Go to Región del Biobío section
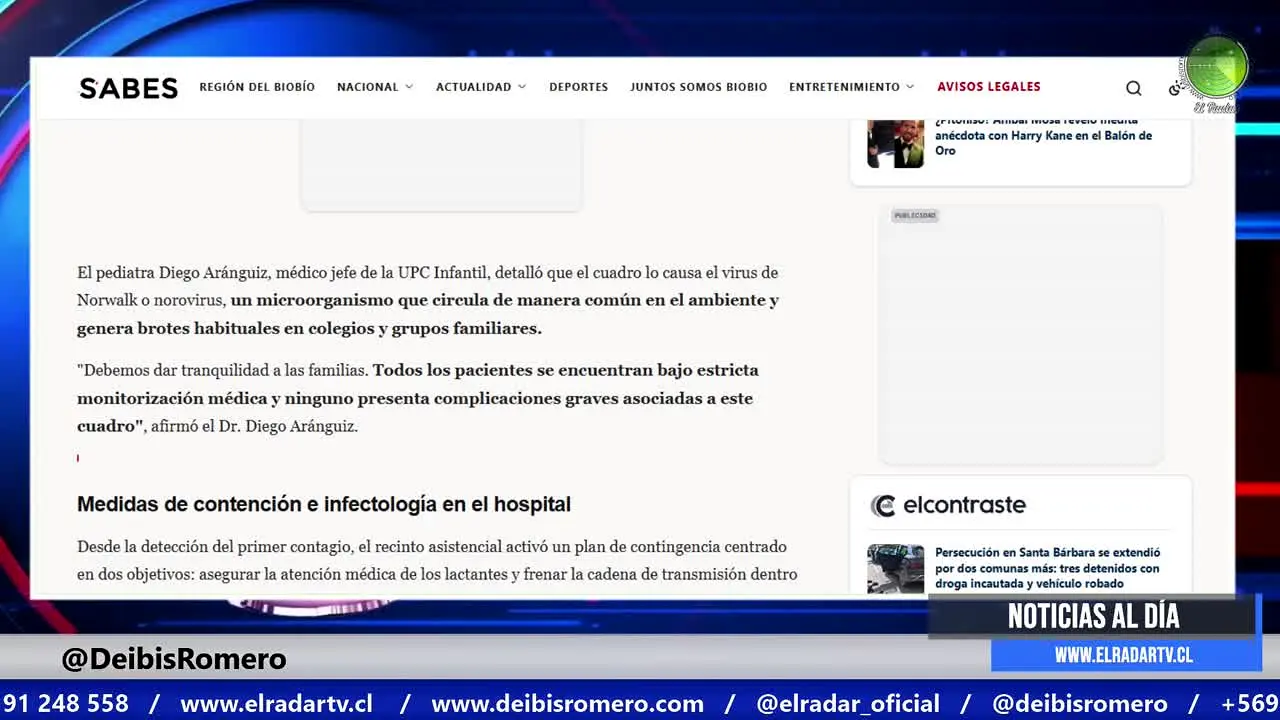 coord(257,87)
